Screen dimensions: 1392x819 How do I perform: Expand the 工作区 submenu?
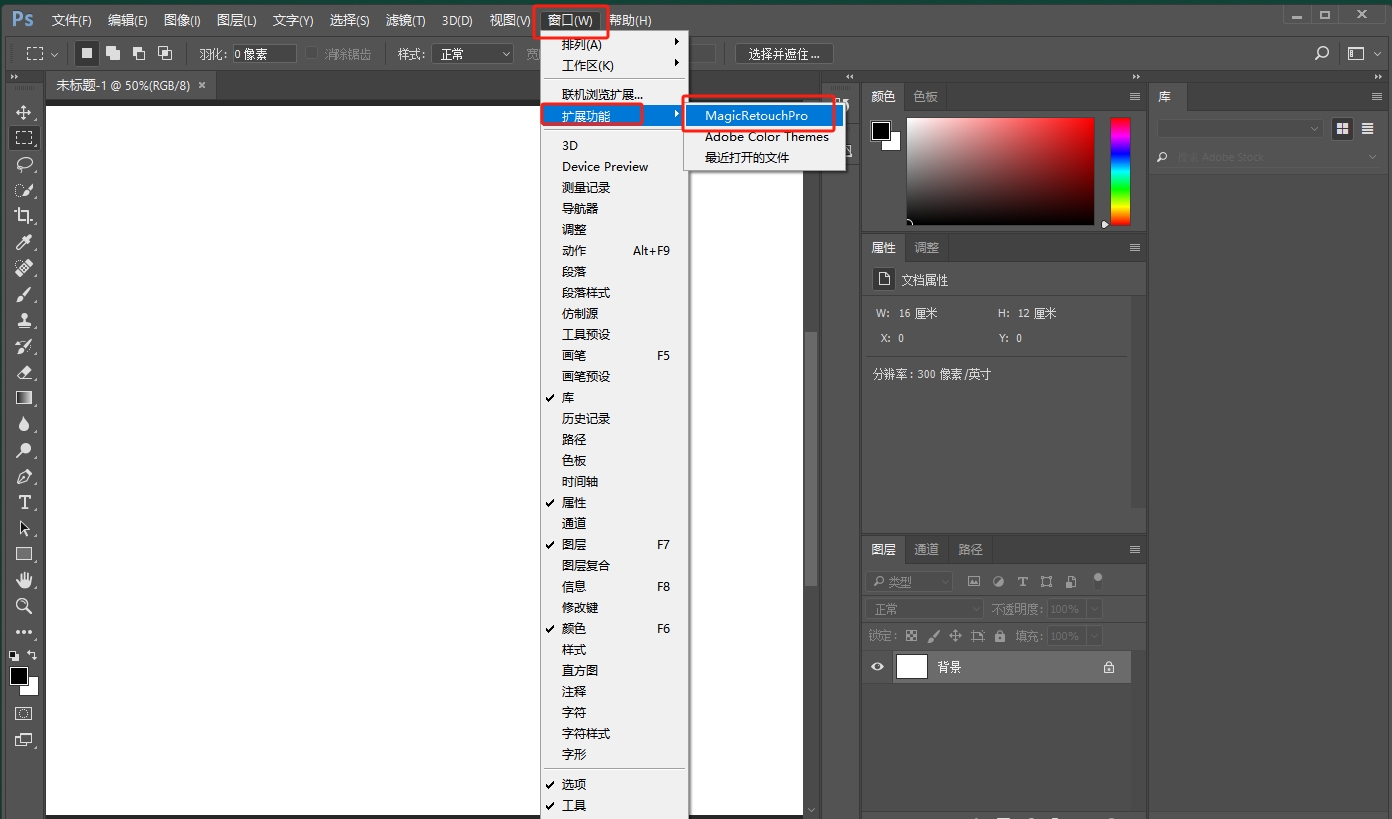click(x=614, y=65)
